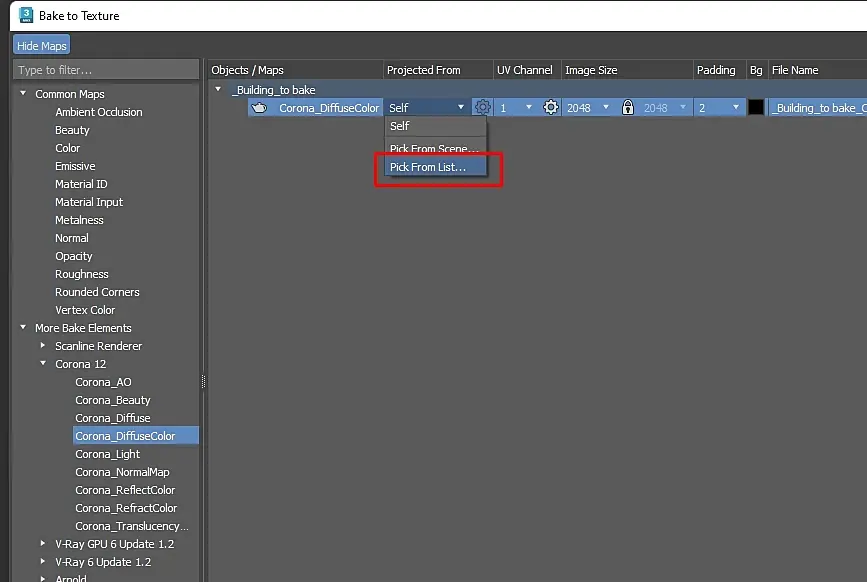This screenshot has width=867, height=582.
Task: Collapse the More Bake Elements group
Action: pos(23,327)
